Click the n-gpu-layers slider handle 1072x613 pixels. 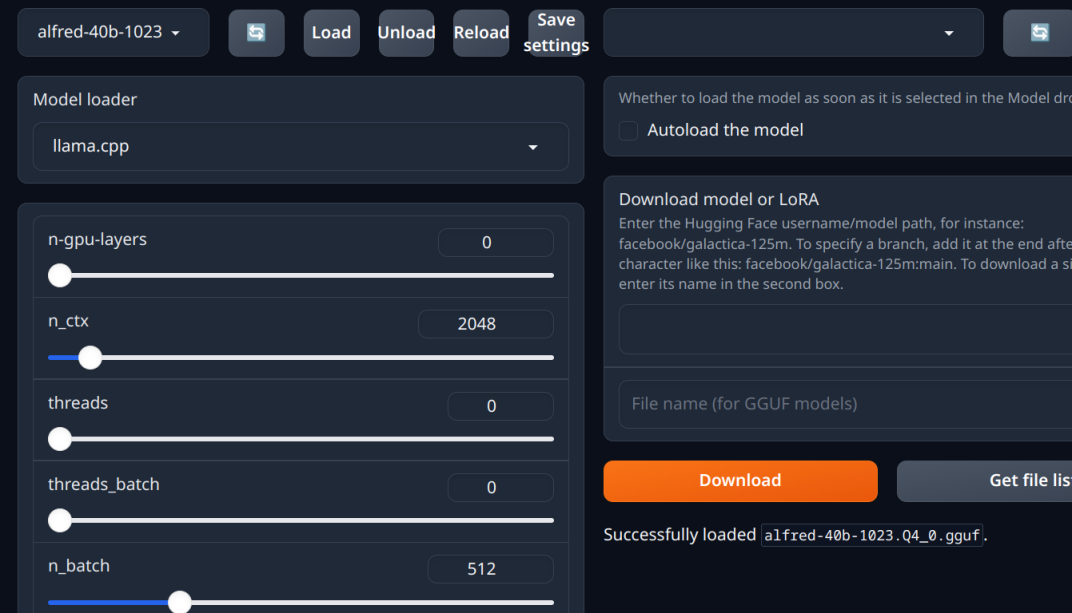click(x=60, y=276)
